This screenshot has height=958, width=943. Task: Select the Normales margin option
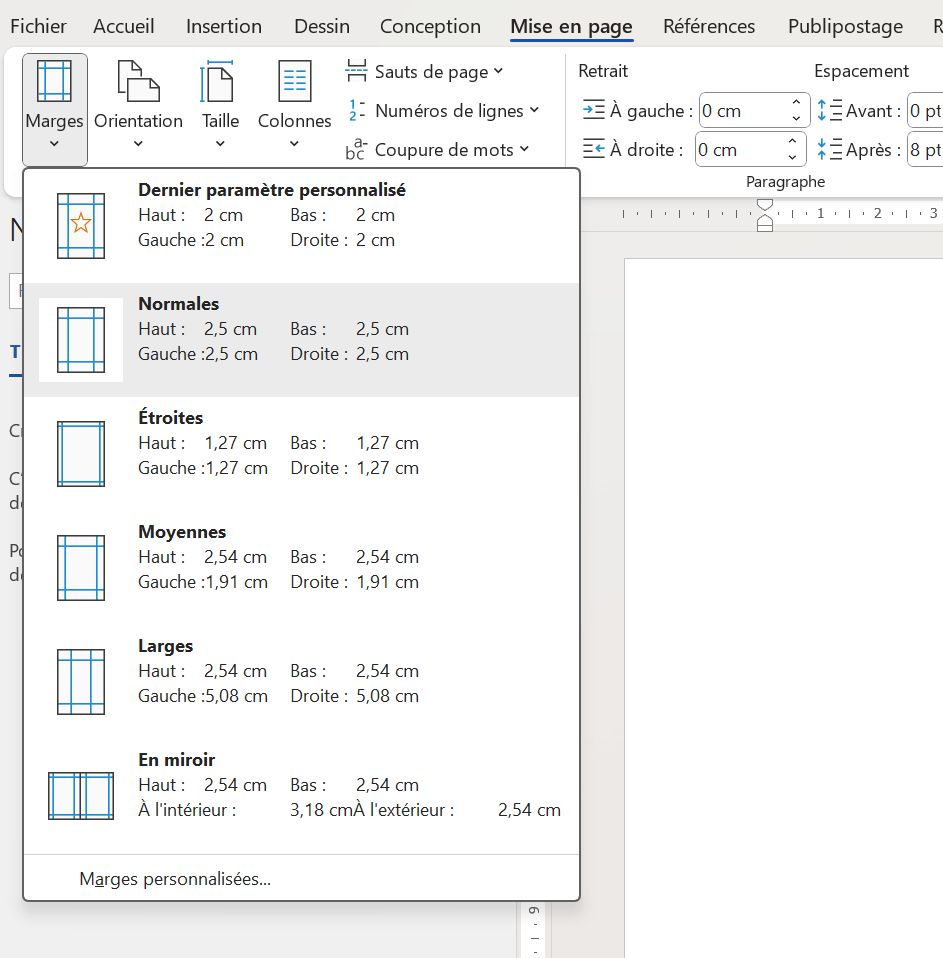click(x=300, y=340)
